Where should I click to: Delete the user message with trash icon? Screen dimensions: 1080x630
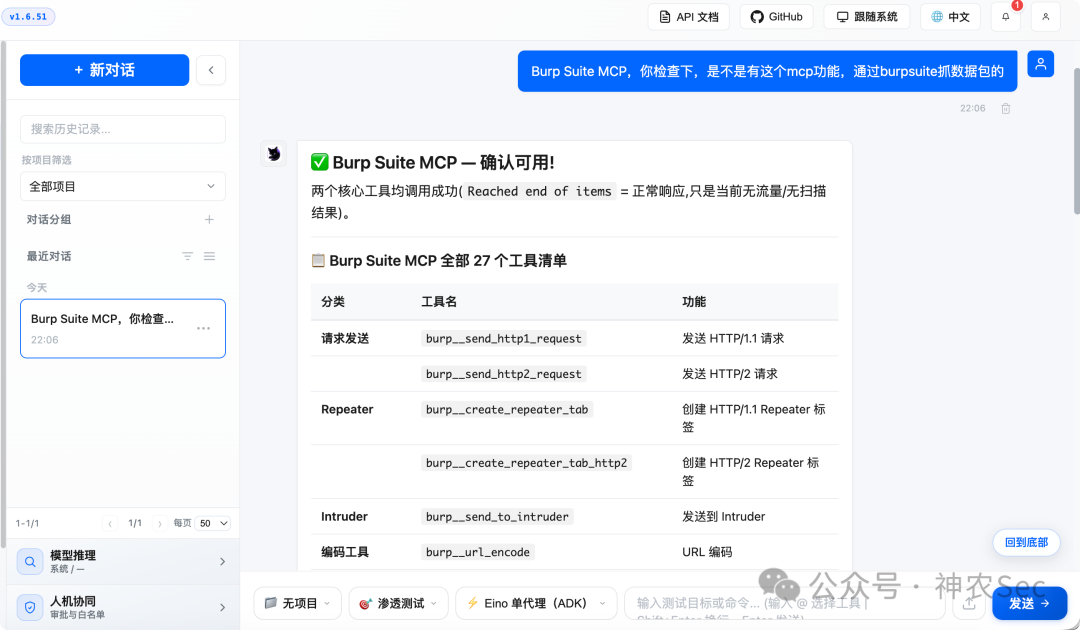(x=1006, y=108)
